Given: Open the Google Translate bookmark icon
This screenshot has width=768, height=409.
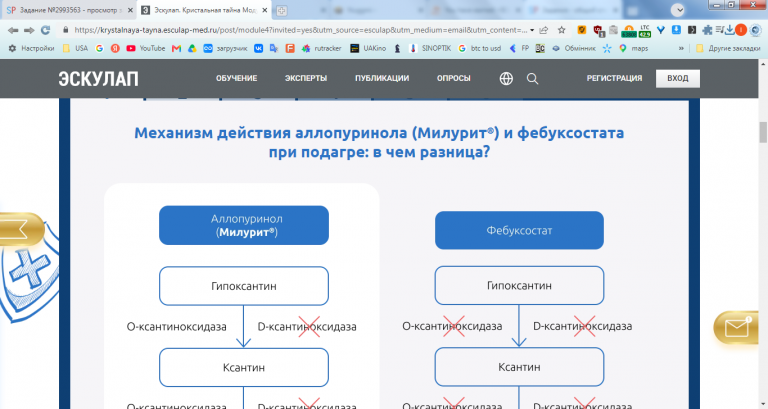Looking at the screenshot, I should coord(274,48).
